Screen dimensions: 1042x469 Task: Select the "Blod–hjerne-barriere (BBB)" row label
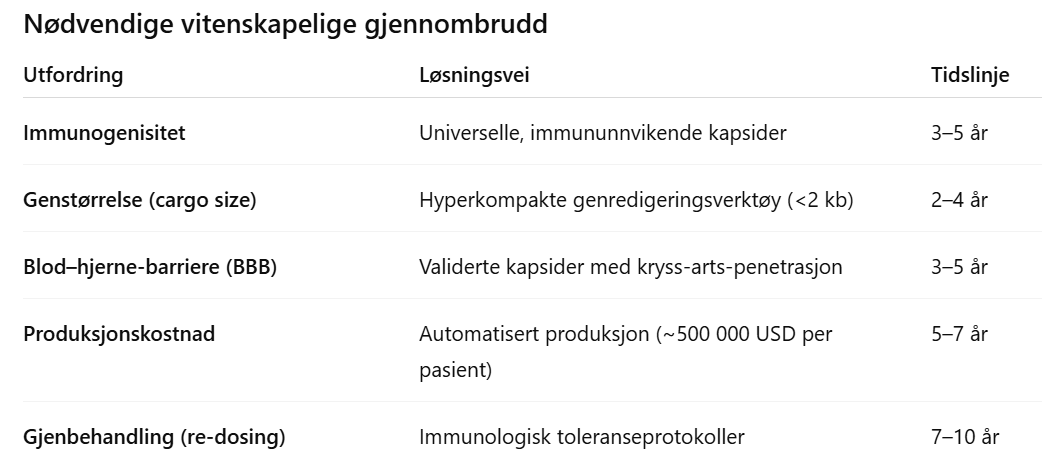click(x=150, y=267)
